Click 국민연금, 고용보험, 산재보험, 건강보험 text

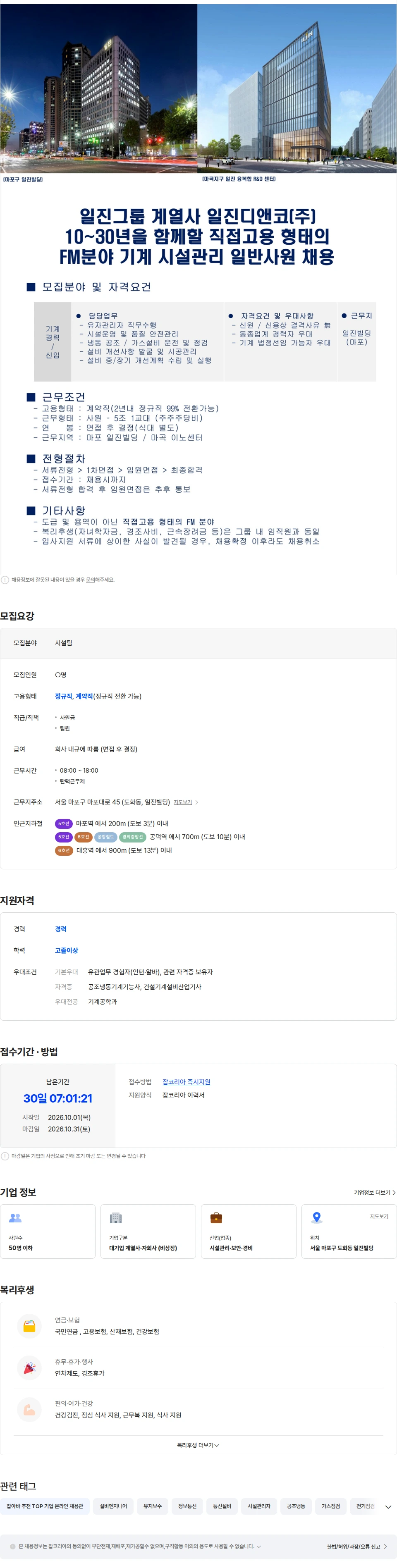point(107,1332)
